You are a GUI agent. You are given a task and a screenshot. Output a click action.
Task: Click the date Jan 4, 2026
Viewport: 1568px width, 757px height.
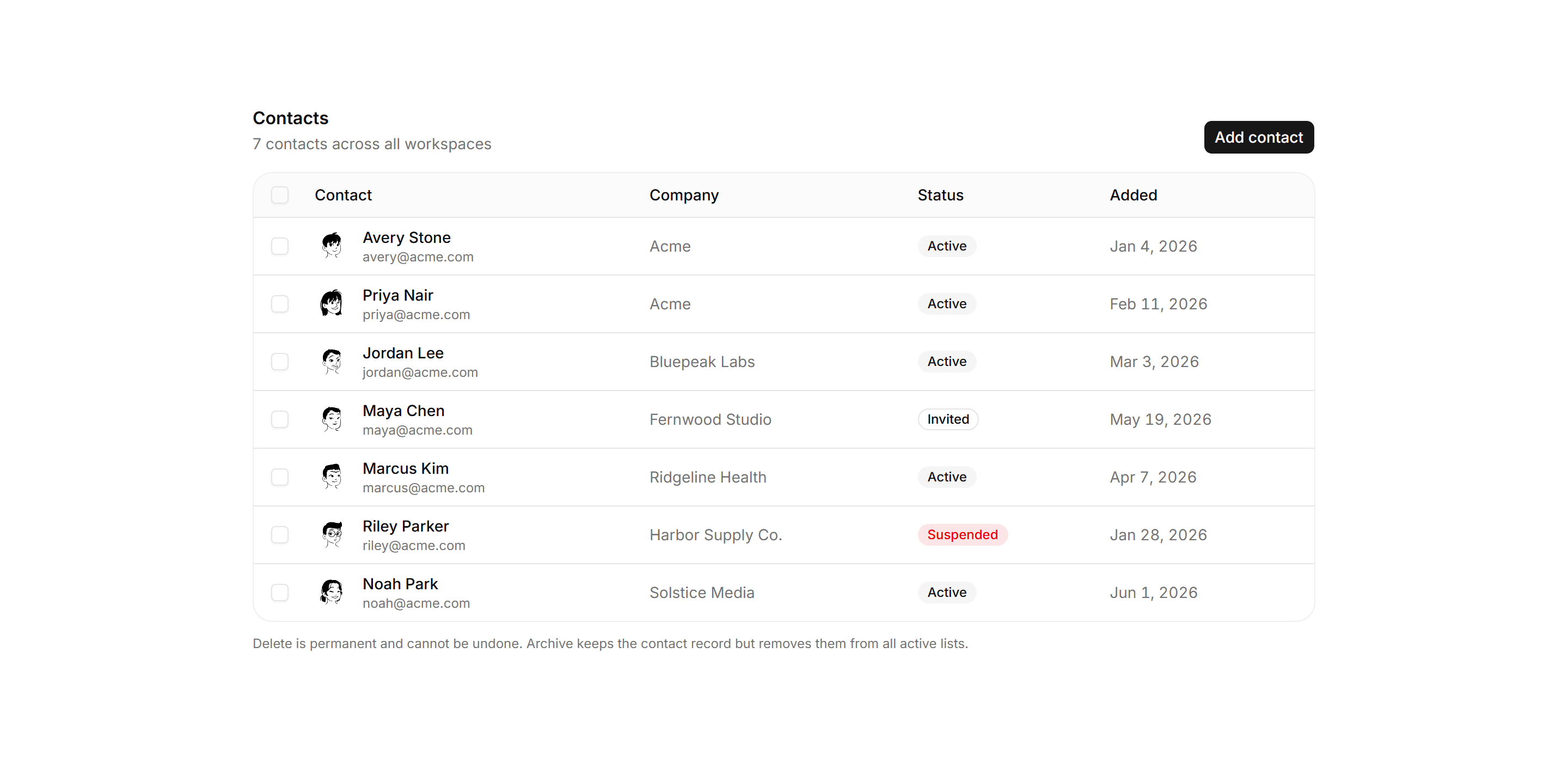pyautogui.click(x=1154, y=246)
